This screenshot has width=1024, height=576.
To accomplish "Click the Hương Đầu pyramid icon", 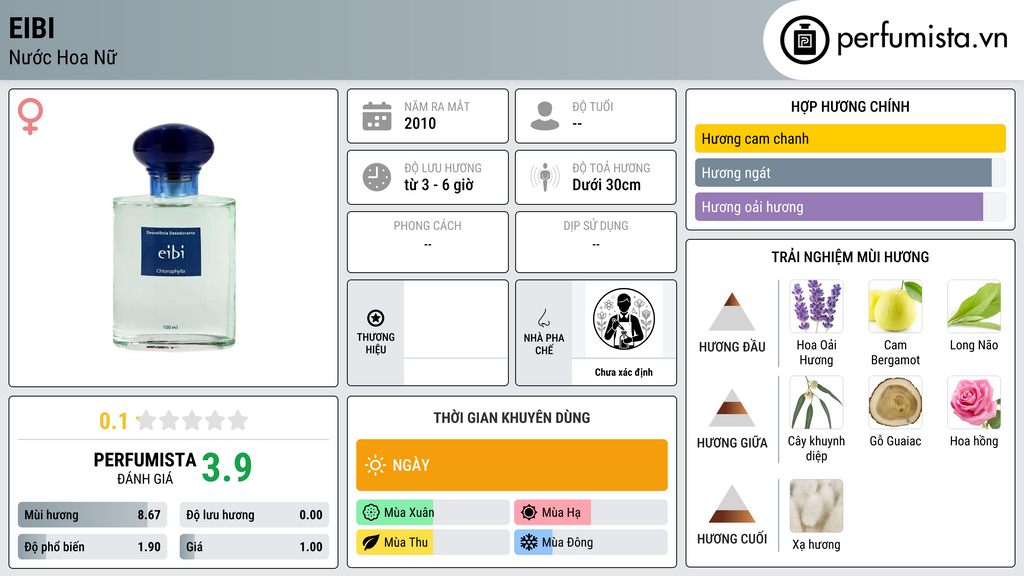I will click(732, 312).
